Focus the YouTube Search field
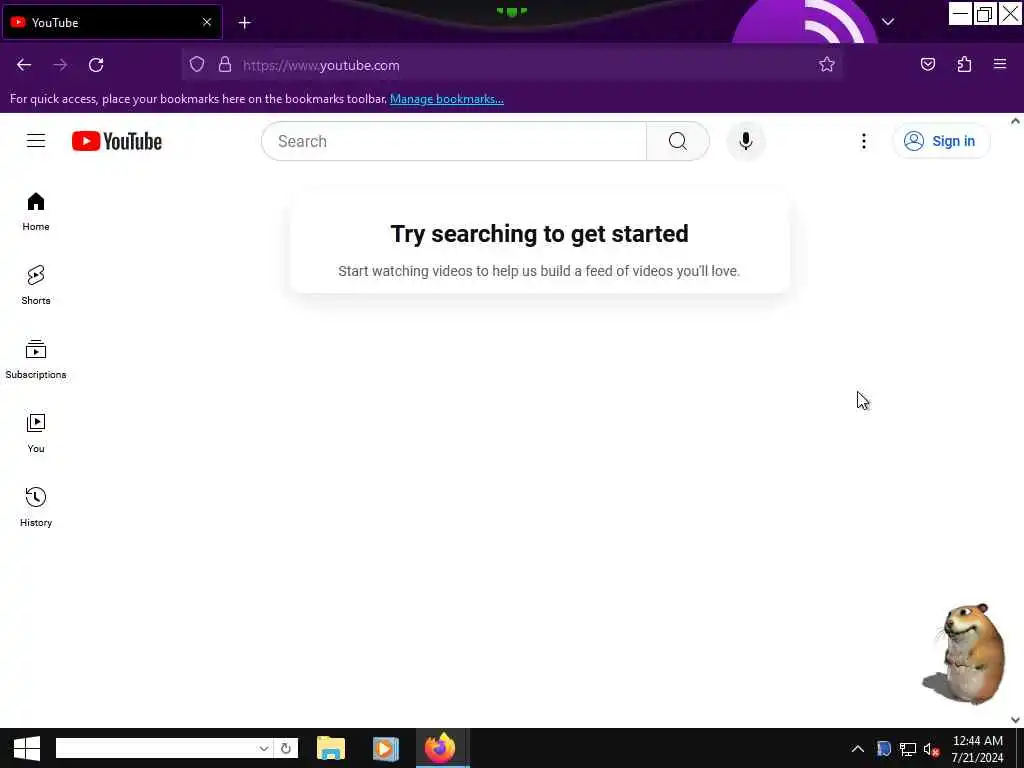Viewport: 1024px width, 768px height. [454, 141]
